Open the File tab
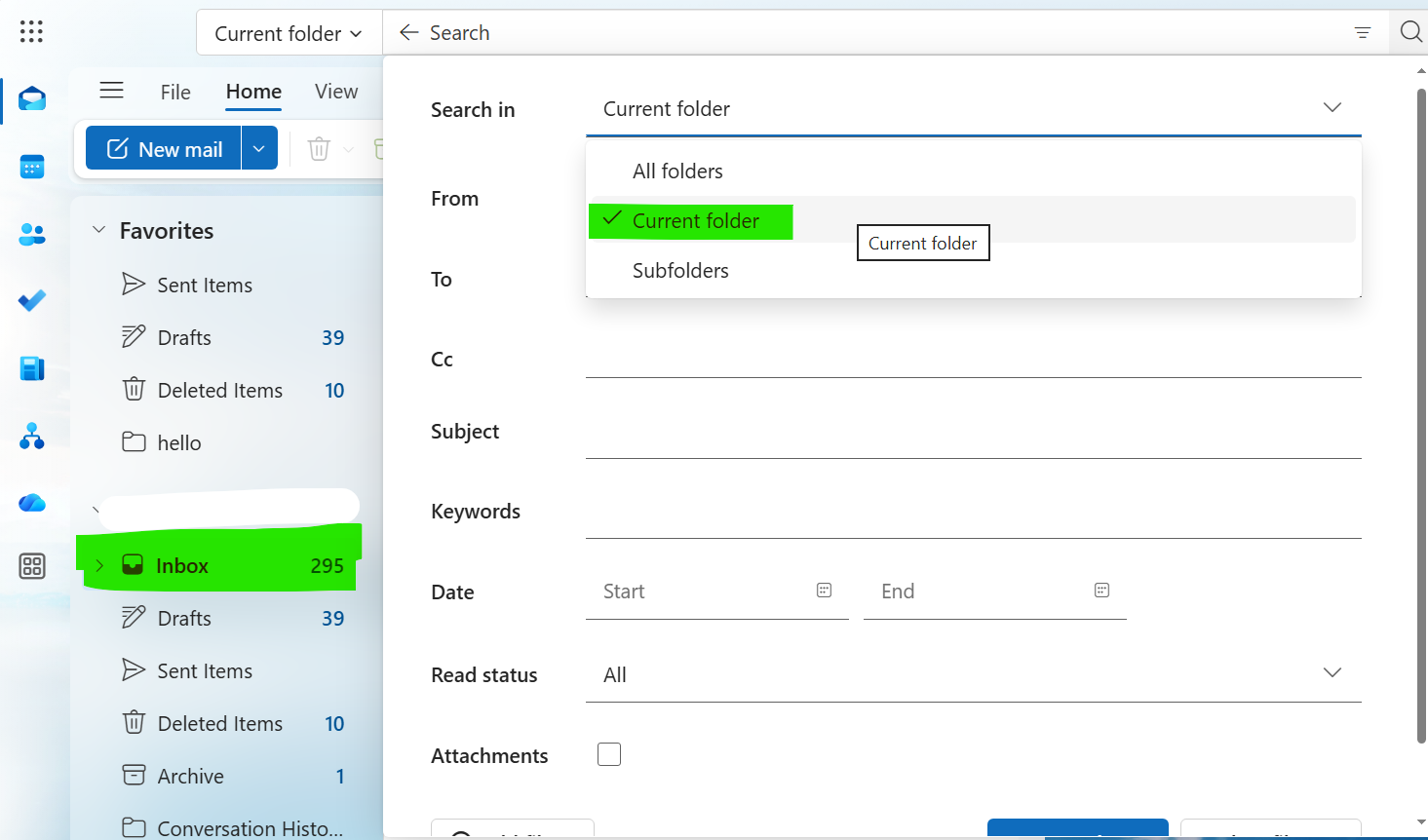The image size is (1428, 840). [175, 92]
